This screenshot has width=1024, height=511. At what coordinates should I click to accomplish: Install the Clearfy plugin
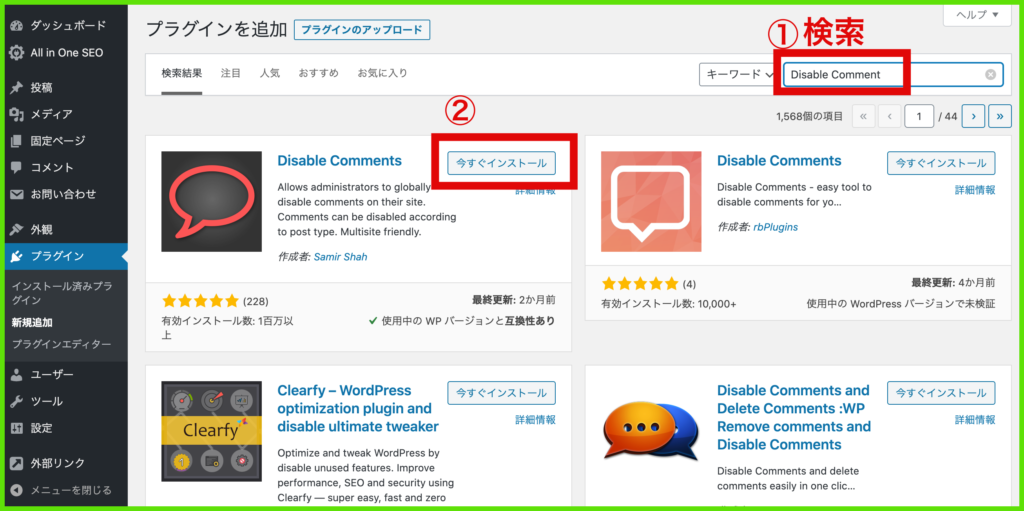[502, 393]
